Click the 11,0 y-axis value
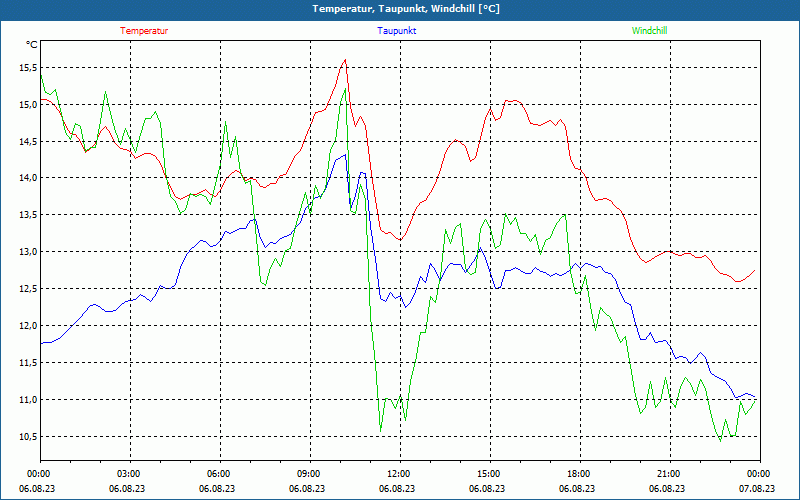 click(x=29, y=399)
